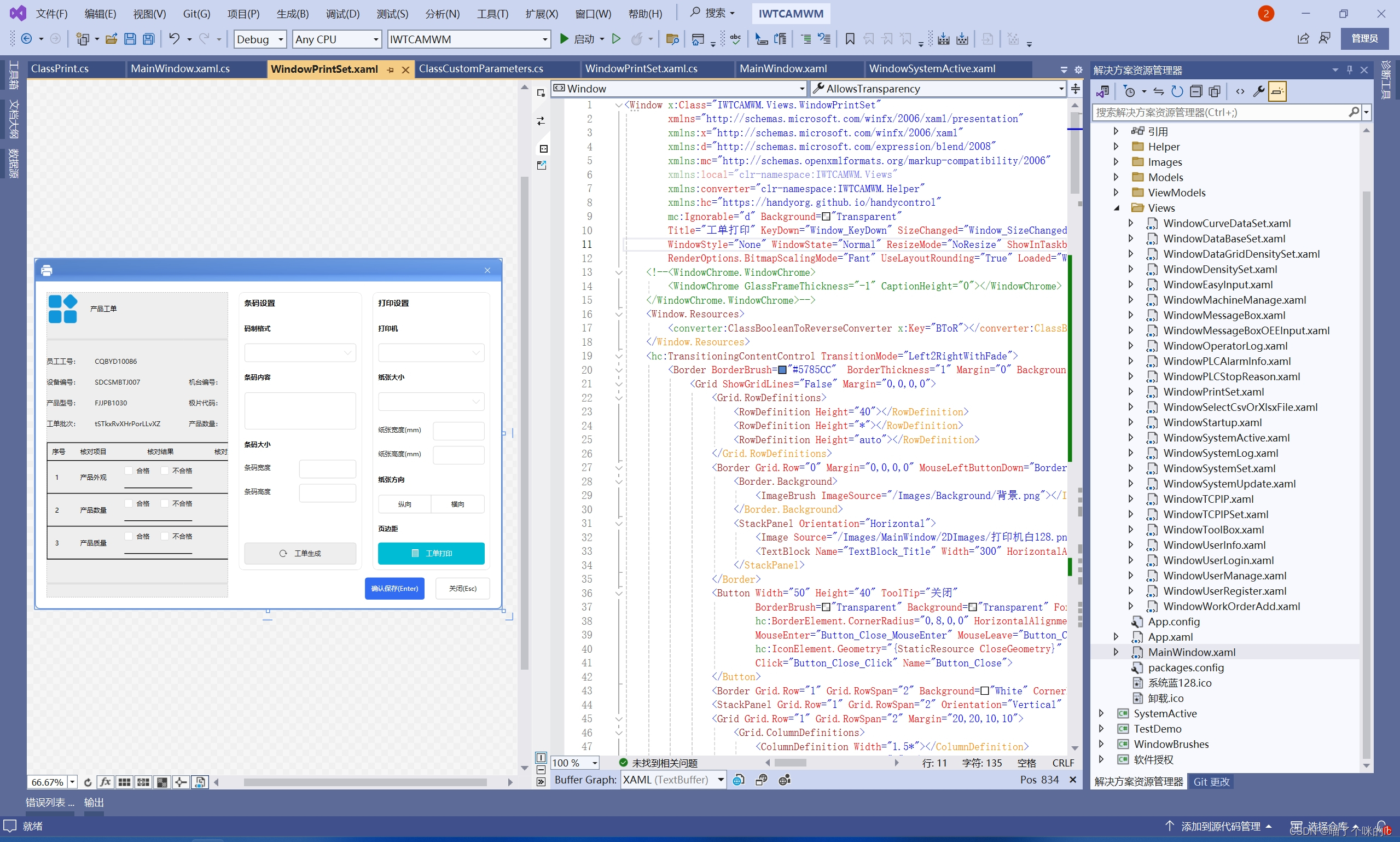Image resolution: width=1400 pixels, height=842 pixels.
Task: Start without debugging using the outlined play icon
Action: [x=616, y=39]
